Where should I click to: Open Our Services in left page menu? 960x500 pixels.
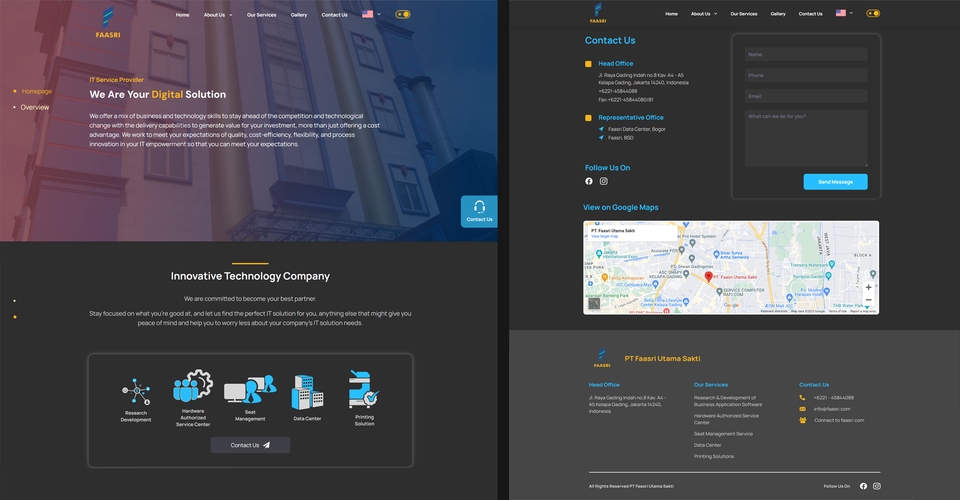click(x=261, y=15)
